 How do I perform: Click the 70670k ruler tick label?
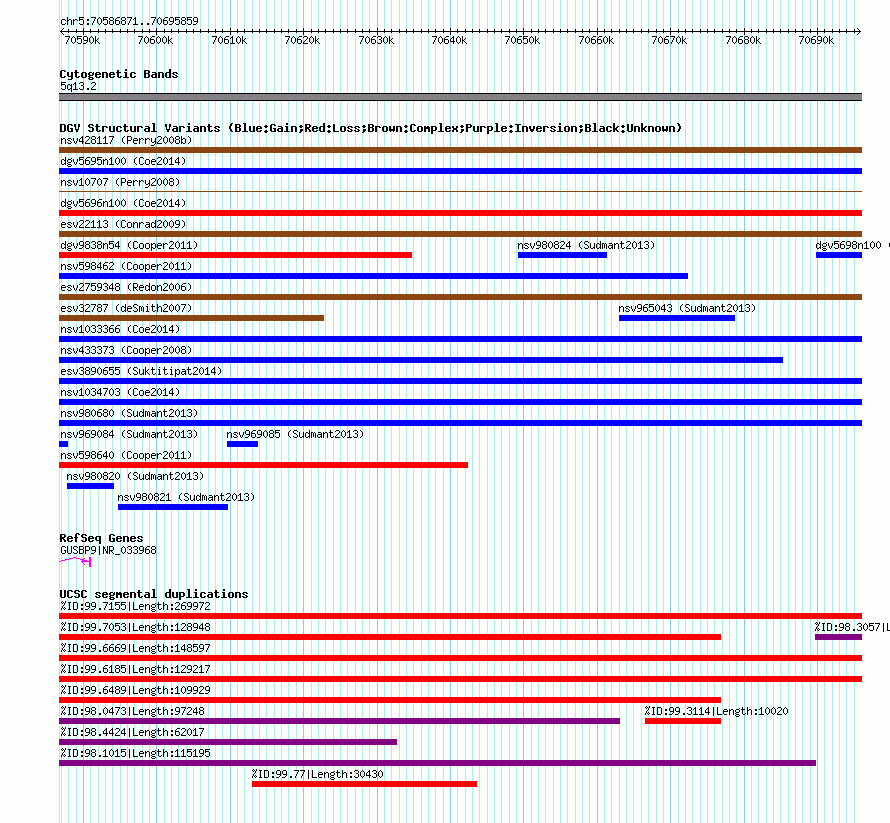tap(669, 40)
